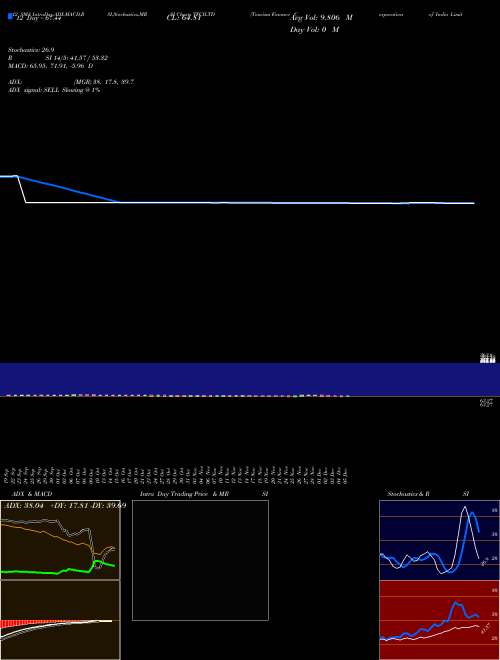The image size is (500, 660).
Task: Click the 'ADX: 38.04 +DY: 17.81 -DY: 39.69' readout
Action: click(x=65, y=506)
